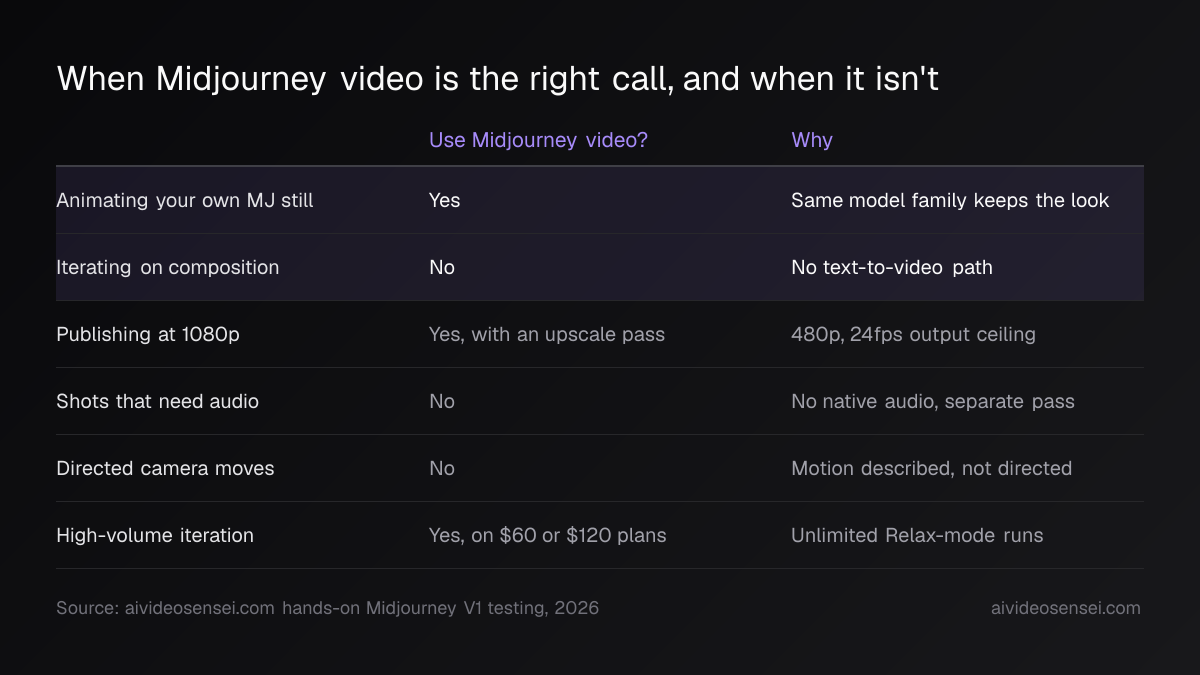This screenshot has height=675, width=1200.
Task: Click 'No' in the Directed camera moves row
Action: coord(441,468)
